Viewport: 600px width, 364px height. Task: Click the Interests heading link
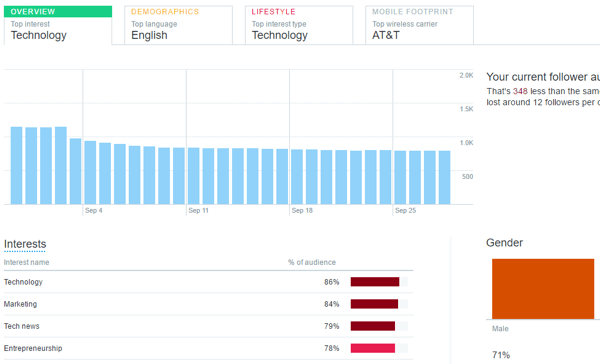click(x=25, y=244)
